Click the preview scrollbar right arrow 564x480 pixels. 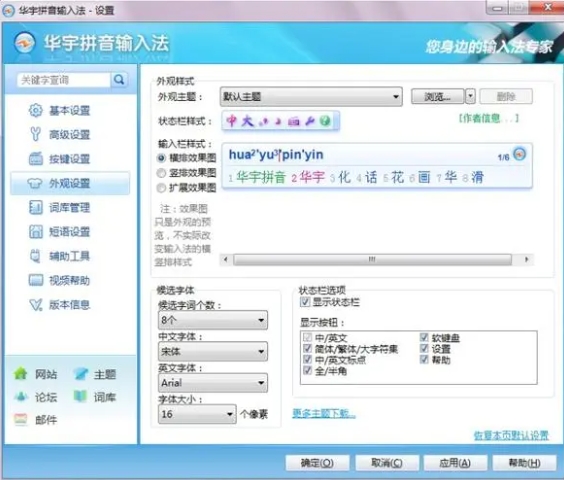click(x=527, y=259)
